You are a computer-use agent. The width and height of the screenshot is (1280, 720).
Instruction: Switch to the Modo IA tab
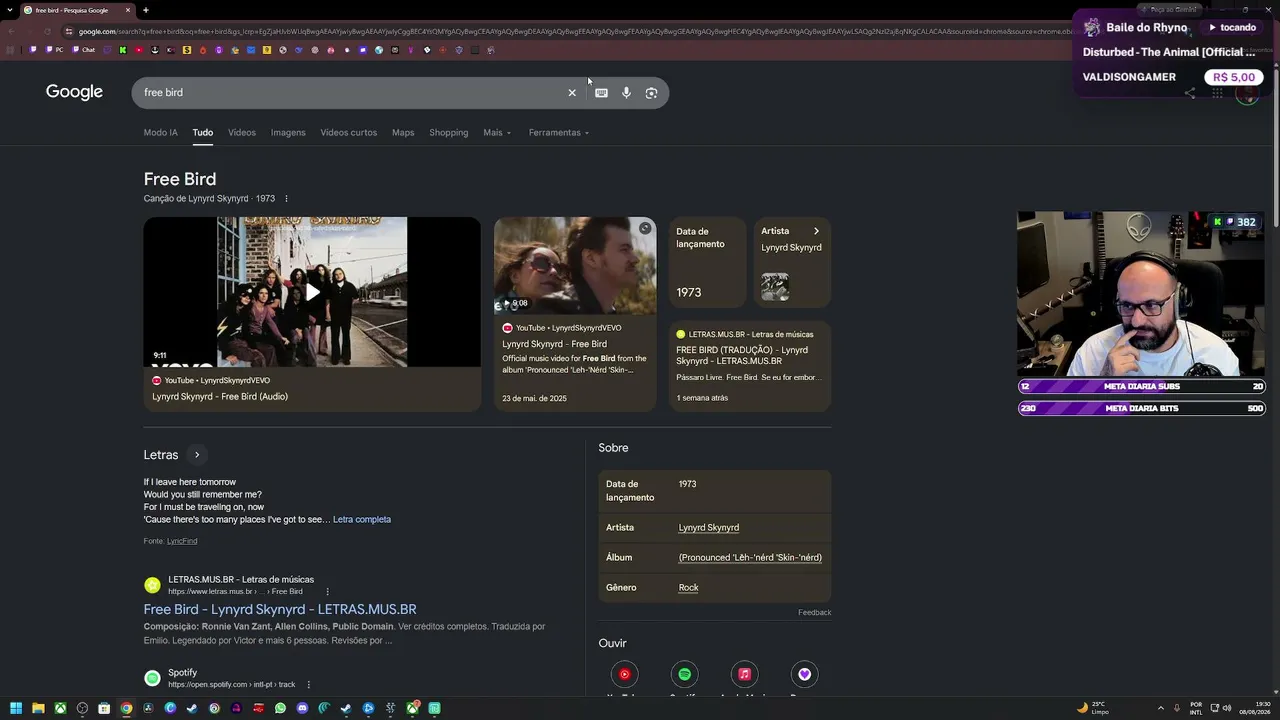(x=160, y=133)
